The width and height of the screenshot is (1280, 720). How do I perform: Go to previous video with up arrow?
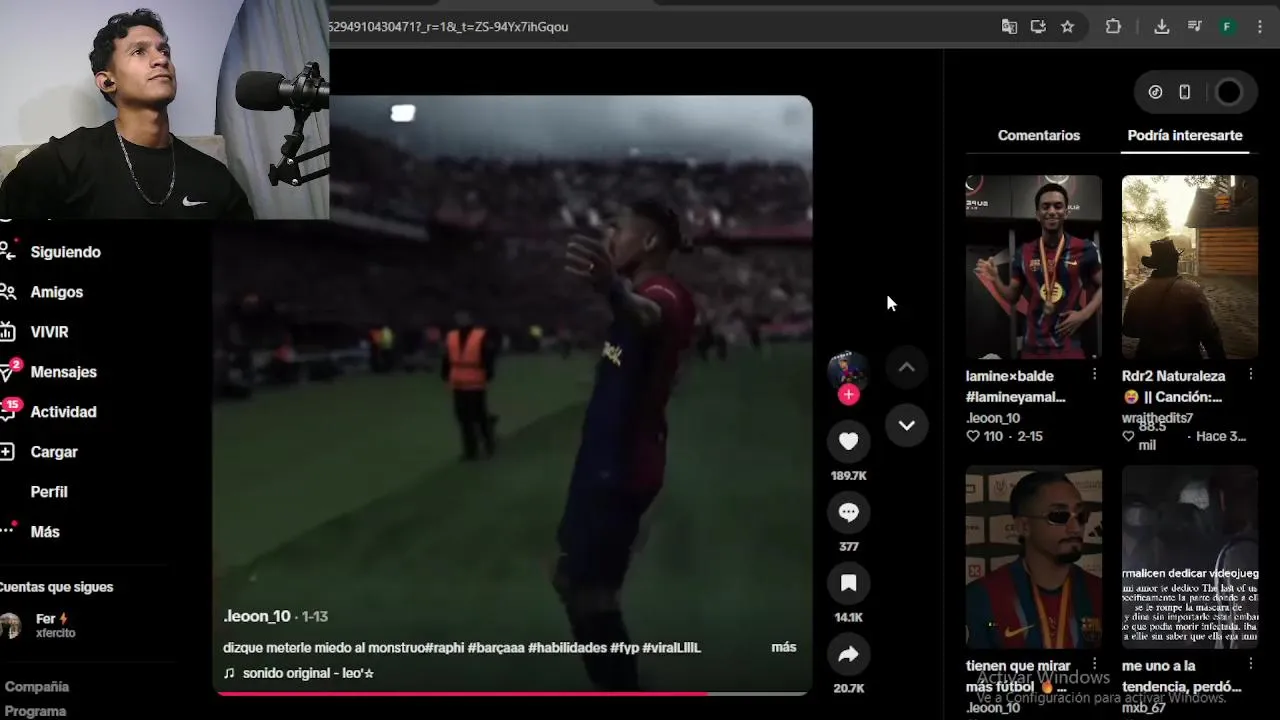tap(906, 367)
